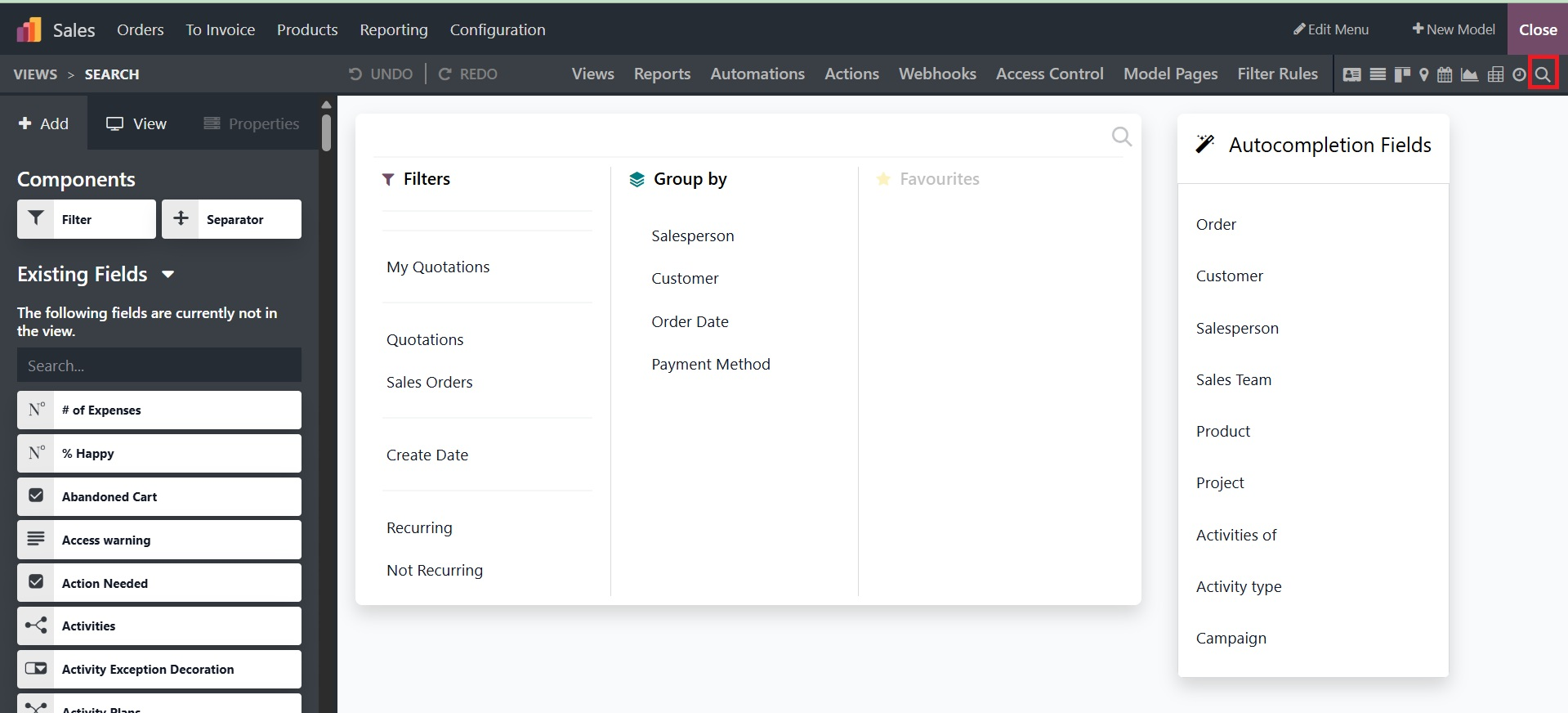Click the highlighted Search view icon
Screen dimensions: 1568x713
(x=1543, y=74)
